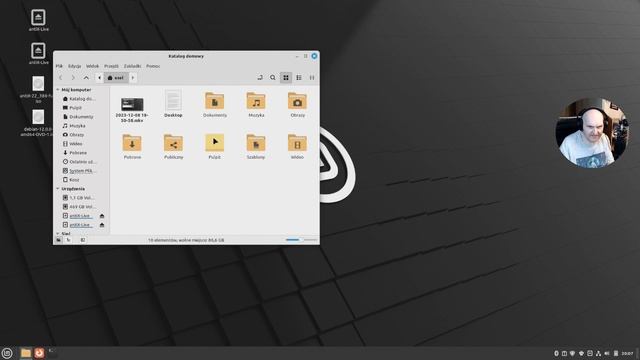
Task: Select Katalog domowy in the sidebar
Action: pyautogui.click(x=80, y=99)
